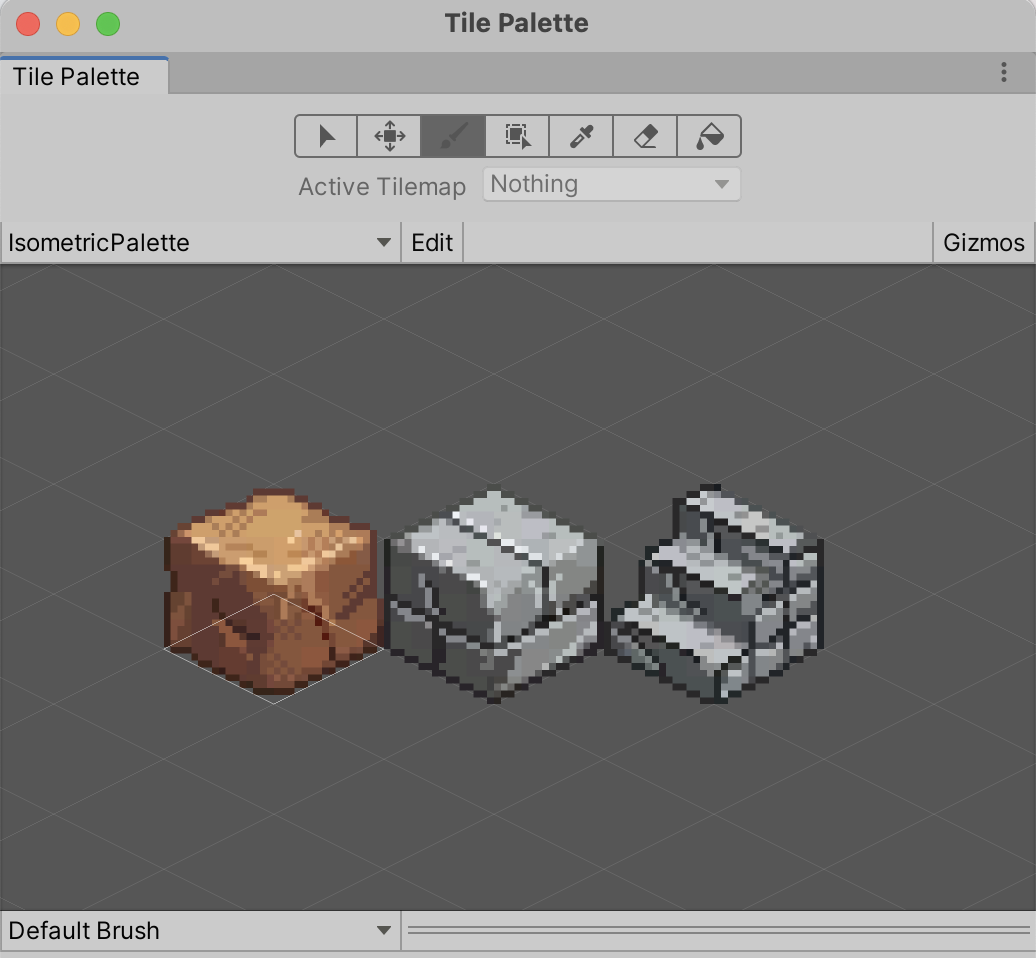Select the gray stone stairs tile
Viewport: 1036px width, 958px height.
(x=716, y=593)
